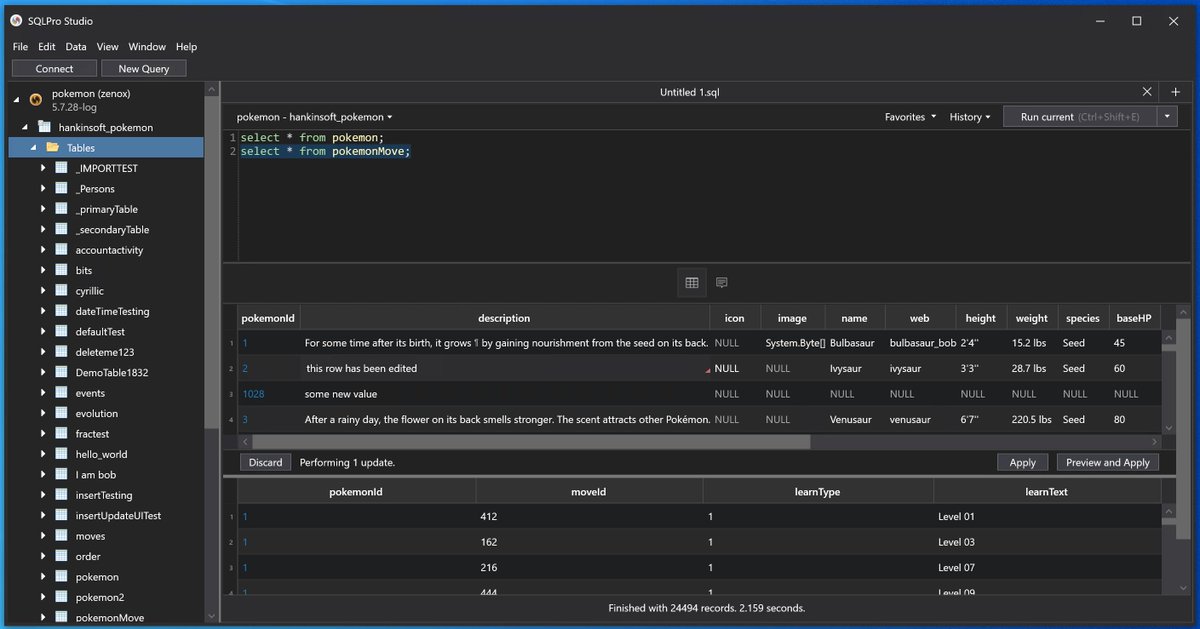Screen dimensions: 1200x629
Task: Expand the _primaryTable tree node
Action: 43,209
